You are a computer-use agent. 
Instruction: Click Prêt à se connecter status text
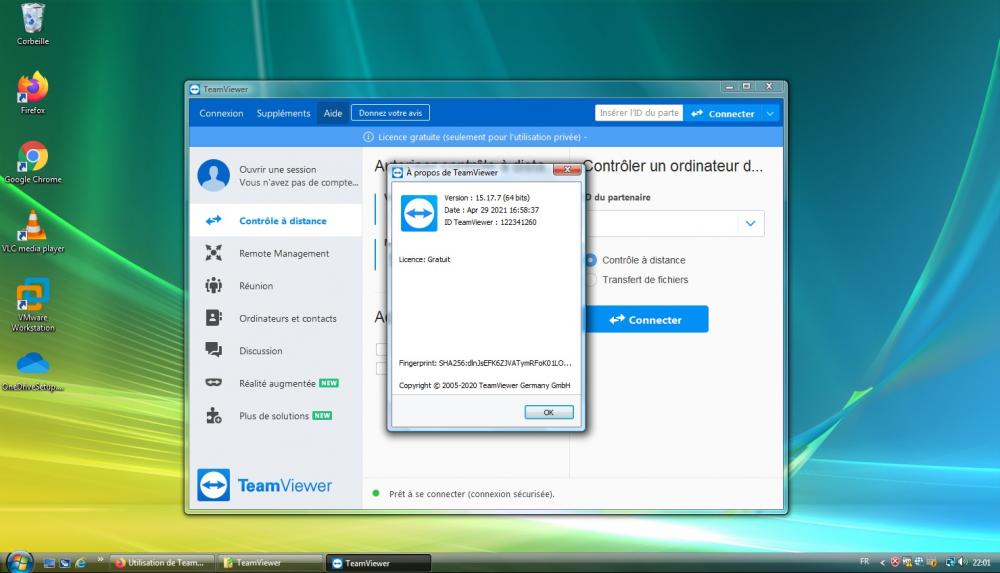pos(472,494)
